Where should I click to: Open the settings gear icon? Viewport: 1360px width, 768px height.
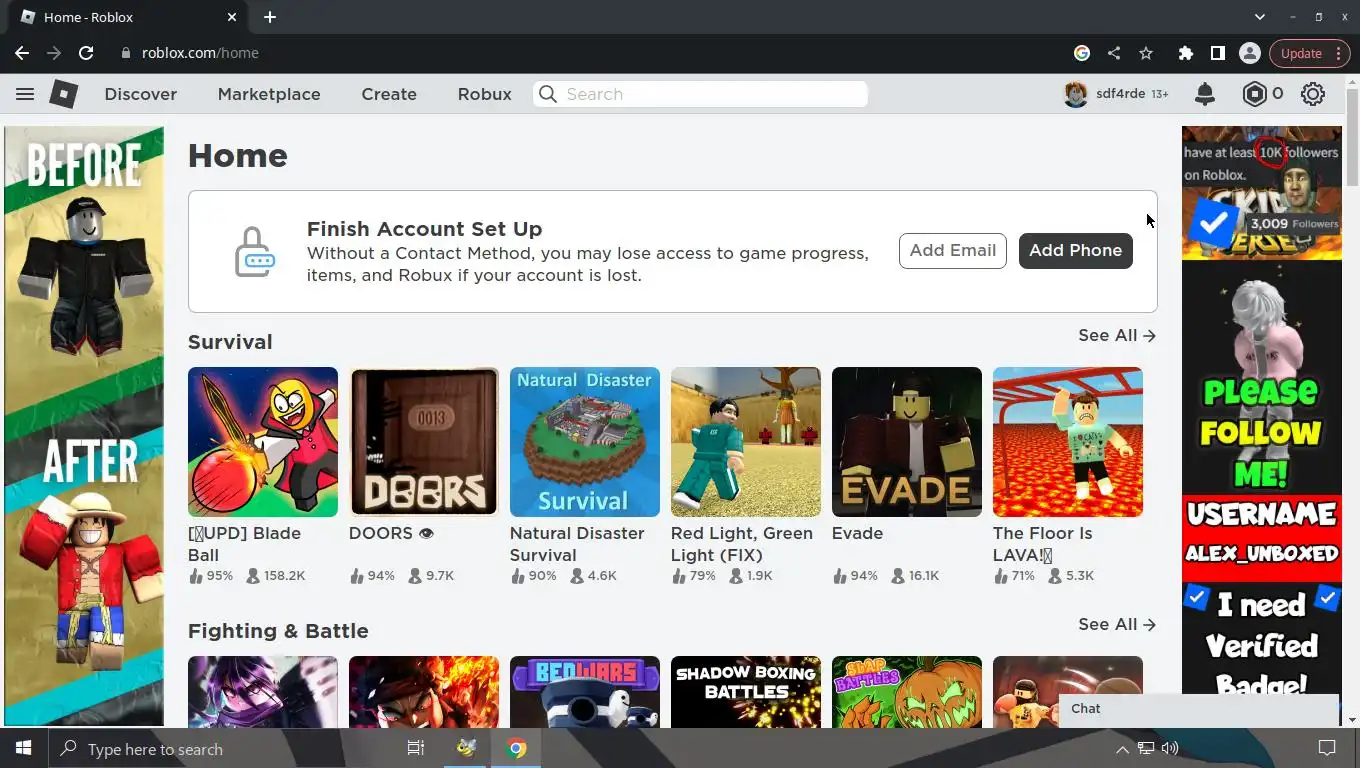click(1313, 94)
